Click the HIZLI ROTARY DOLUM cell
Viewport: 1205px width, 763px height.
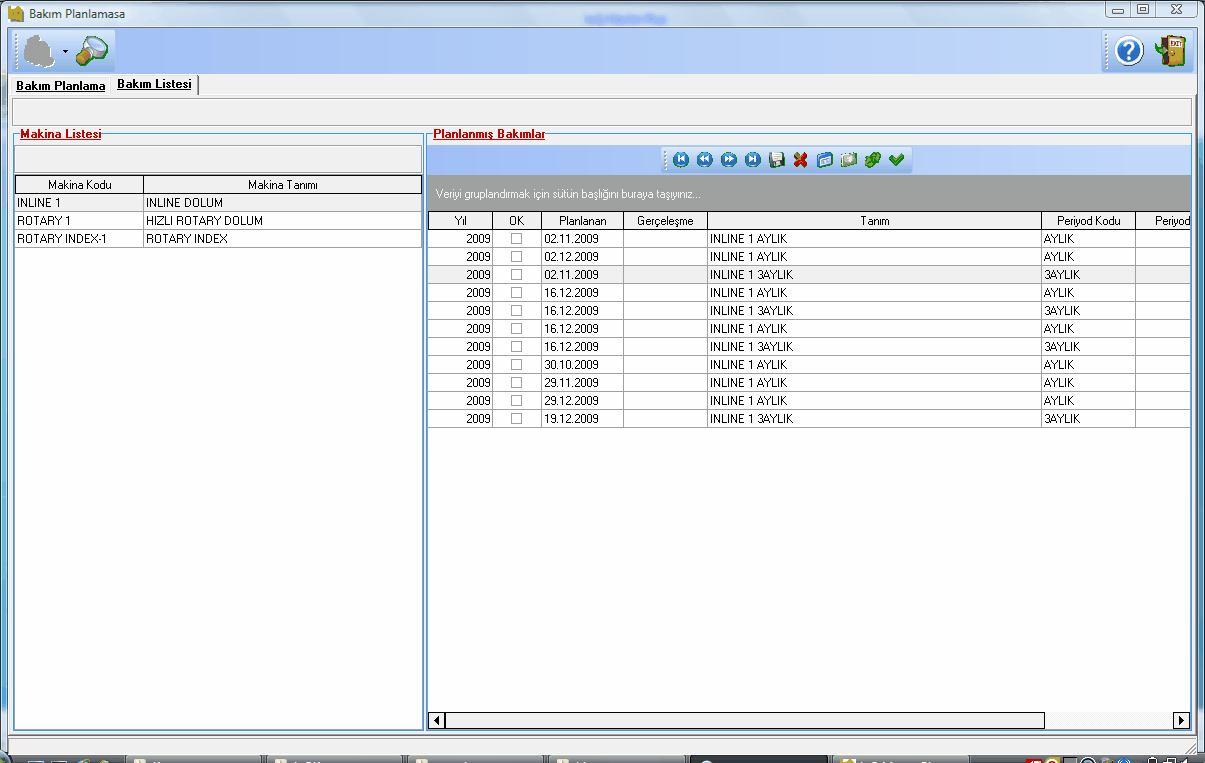coord(282,221)
